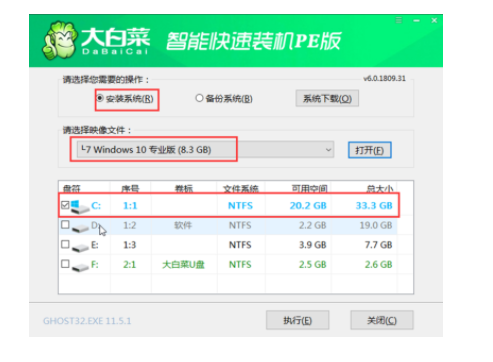The width and height of the screenshot is (493, 362).
Task: Click the 序号 column header
Action: 130,189
